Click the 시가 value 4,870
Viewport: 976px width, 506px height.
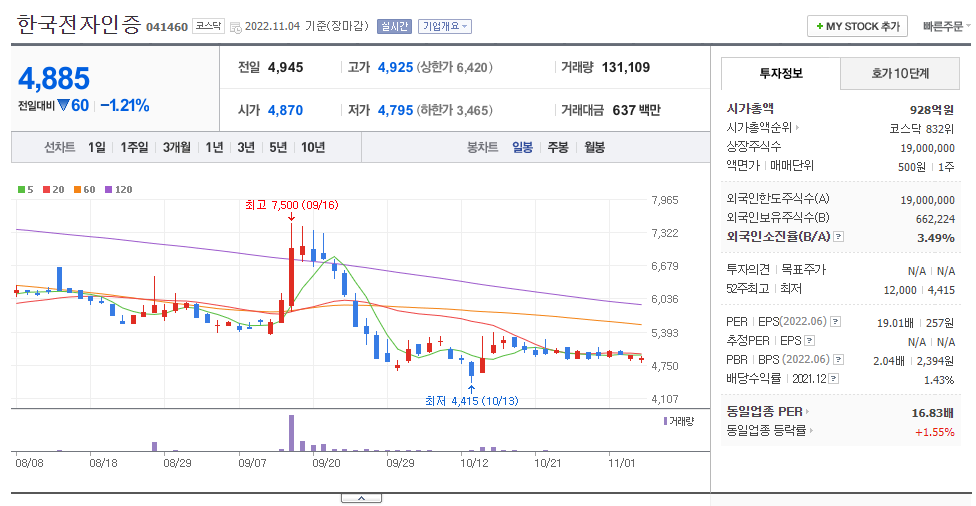(285, 110)
